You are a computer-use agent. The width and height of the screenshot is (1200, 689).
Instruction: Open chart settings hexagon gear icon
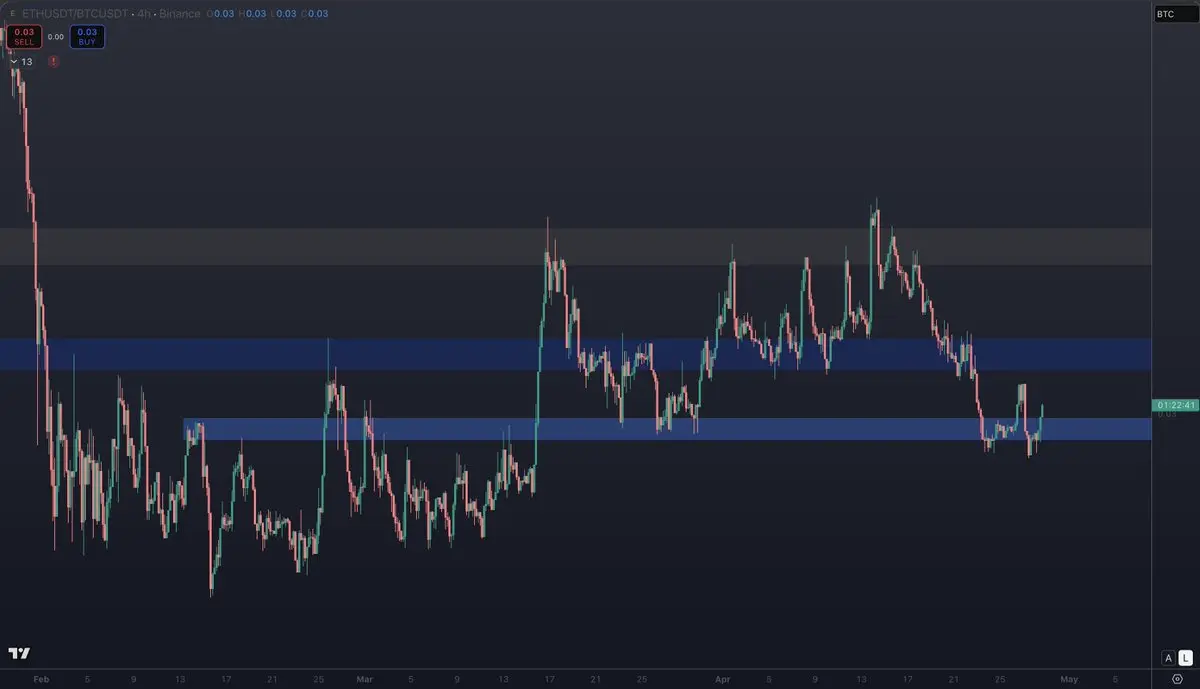point(1176,678)
